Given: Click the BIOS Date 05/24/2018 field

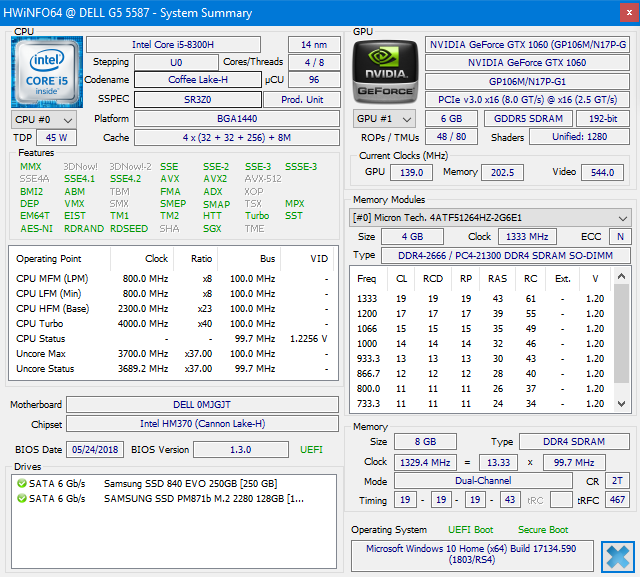Looking at the screenshot, I should pos(95,450).
